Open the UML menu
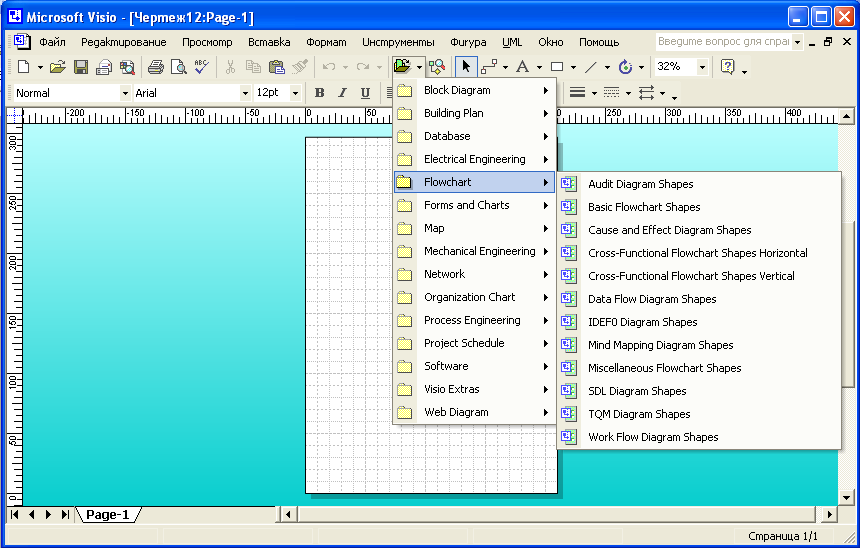The height and width of the screenshot is (548, 860). [512, 42]
